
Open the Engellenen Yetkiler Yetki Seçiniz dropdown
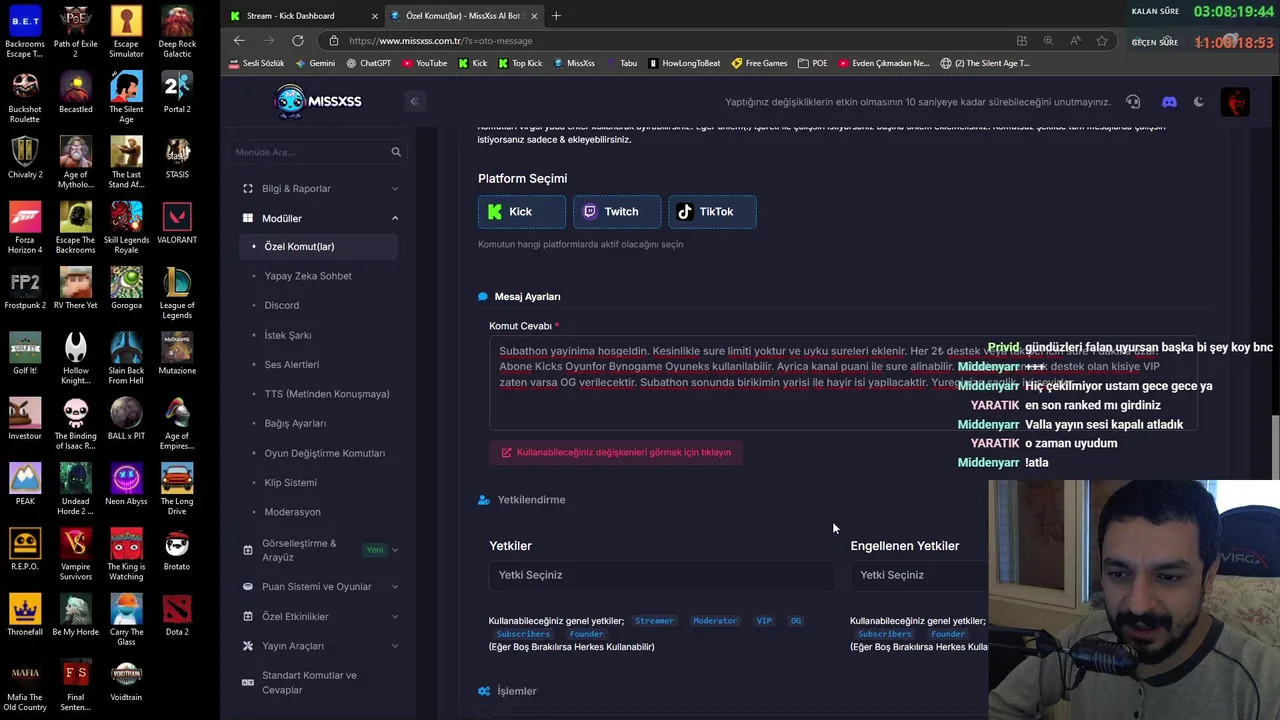click(918, 575)
